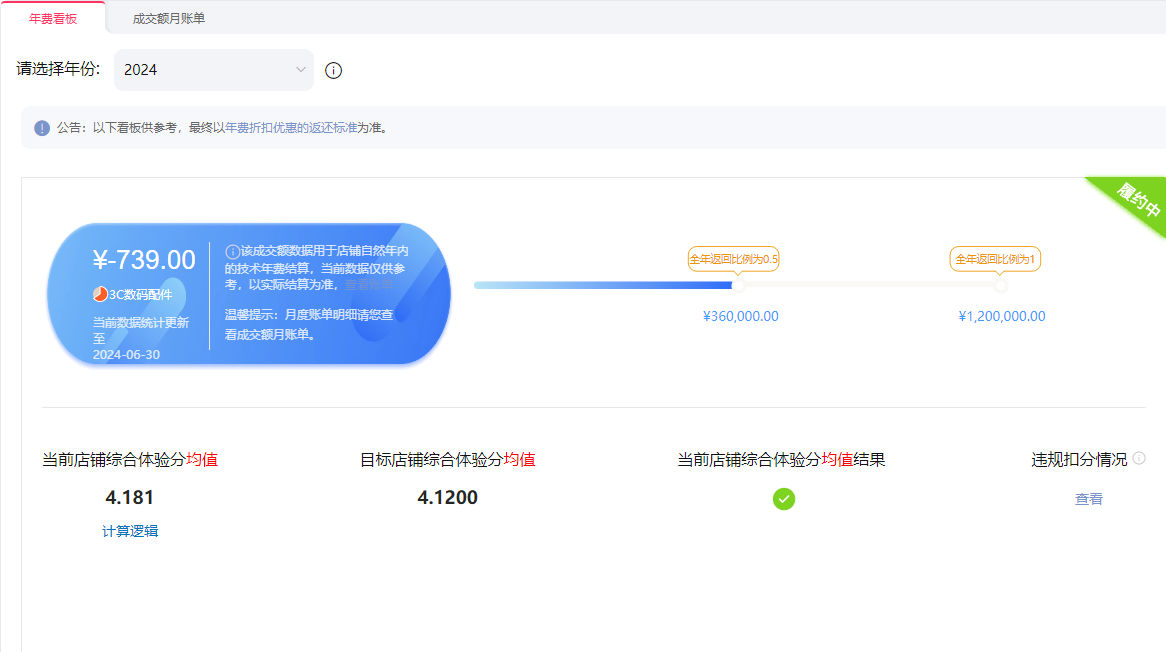This screenshot has width=1166, height=652.
Task: Click the faded 查看账单 link in the blue card
Action: pyautogui.click(x=369, y=285)
